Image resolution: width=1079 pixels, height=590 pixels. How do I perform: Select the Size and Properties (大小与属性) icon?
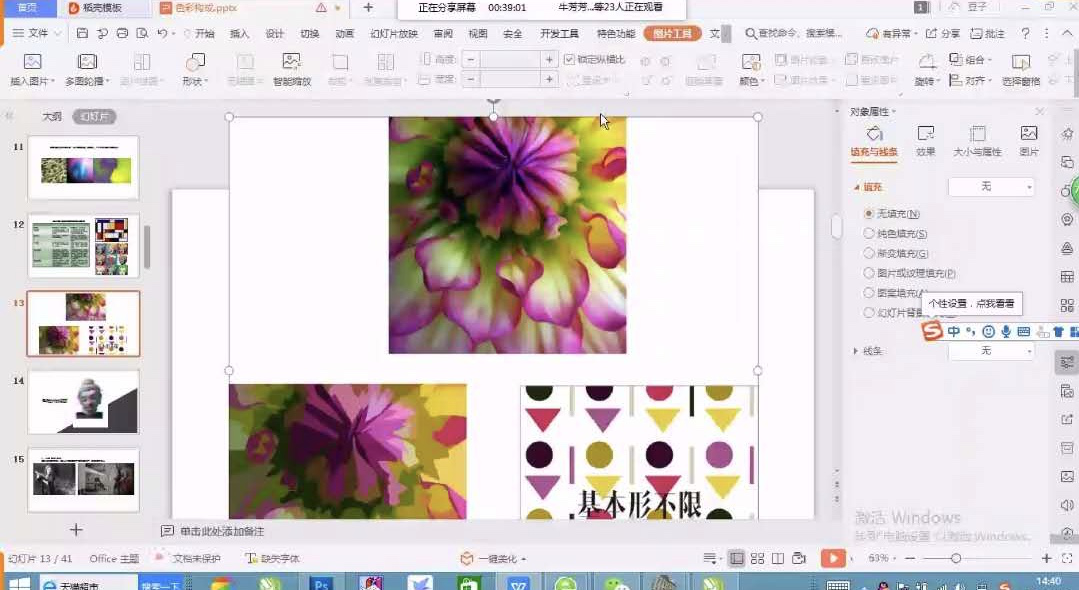point(977,134)
